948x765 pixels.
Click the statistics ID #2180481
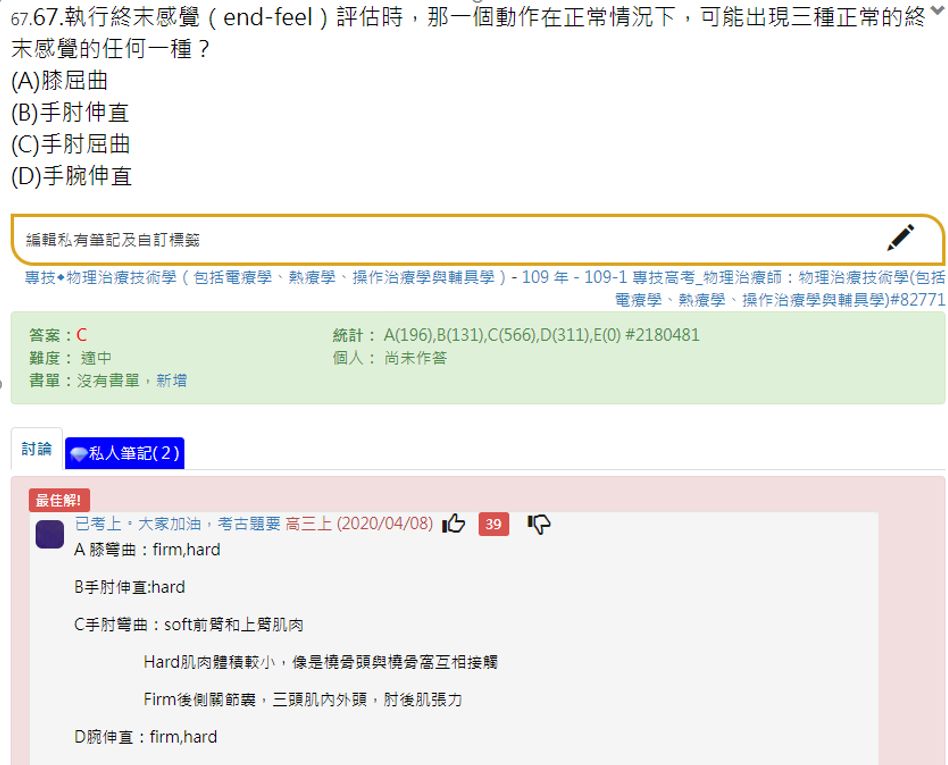pyautogui.click(x=661, y=335)
